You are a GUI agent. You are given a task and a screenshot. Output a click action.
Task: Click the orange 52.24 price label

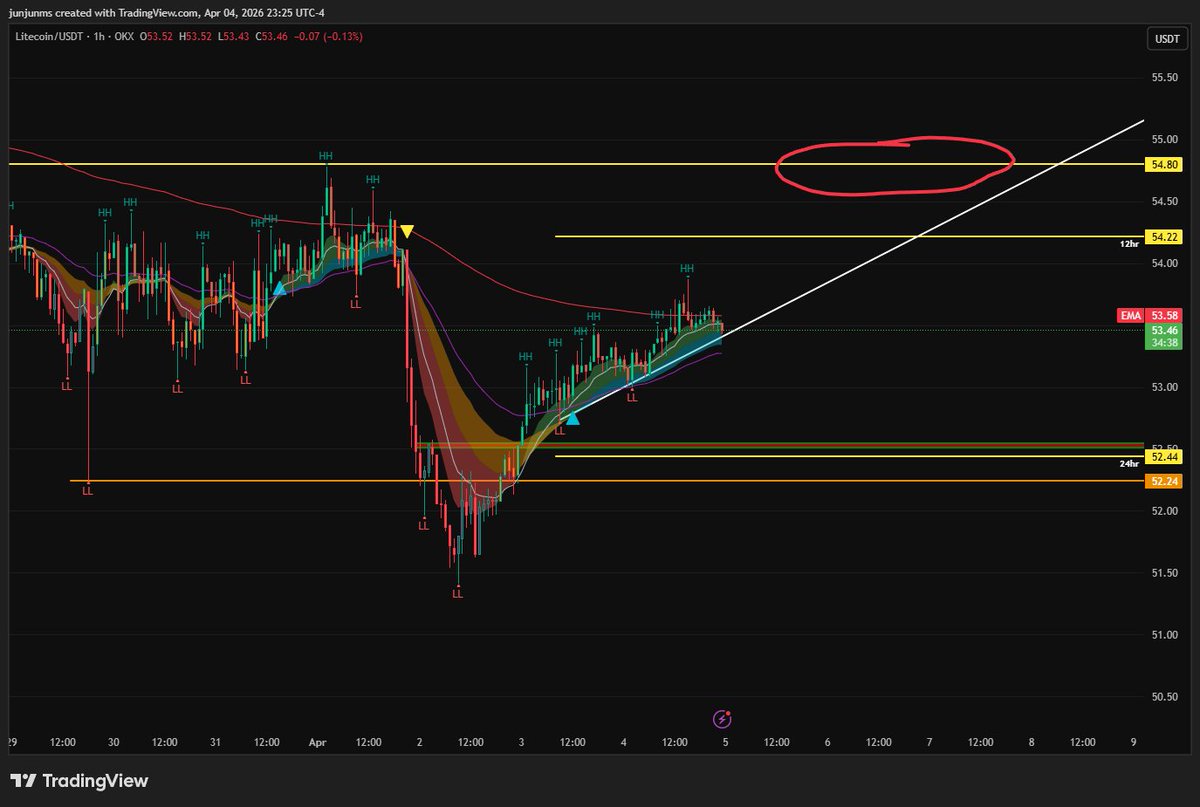pyautogui.click(x=1163, y=481)
